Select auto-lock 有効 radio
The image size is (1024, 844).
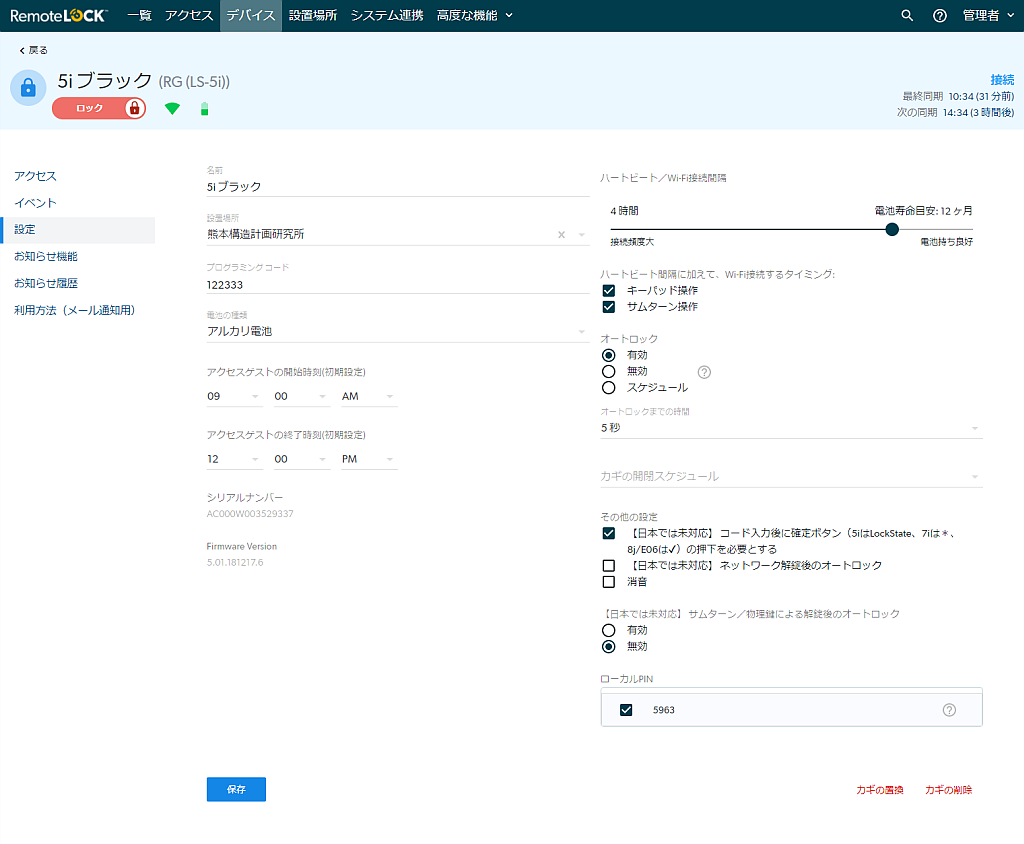pos(609,355)
